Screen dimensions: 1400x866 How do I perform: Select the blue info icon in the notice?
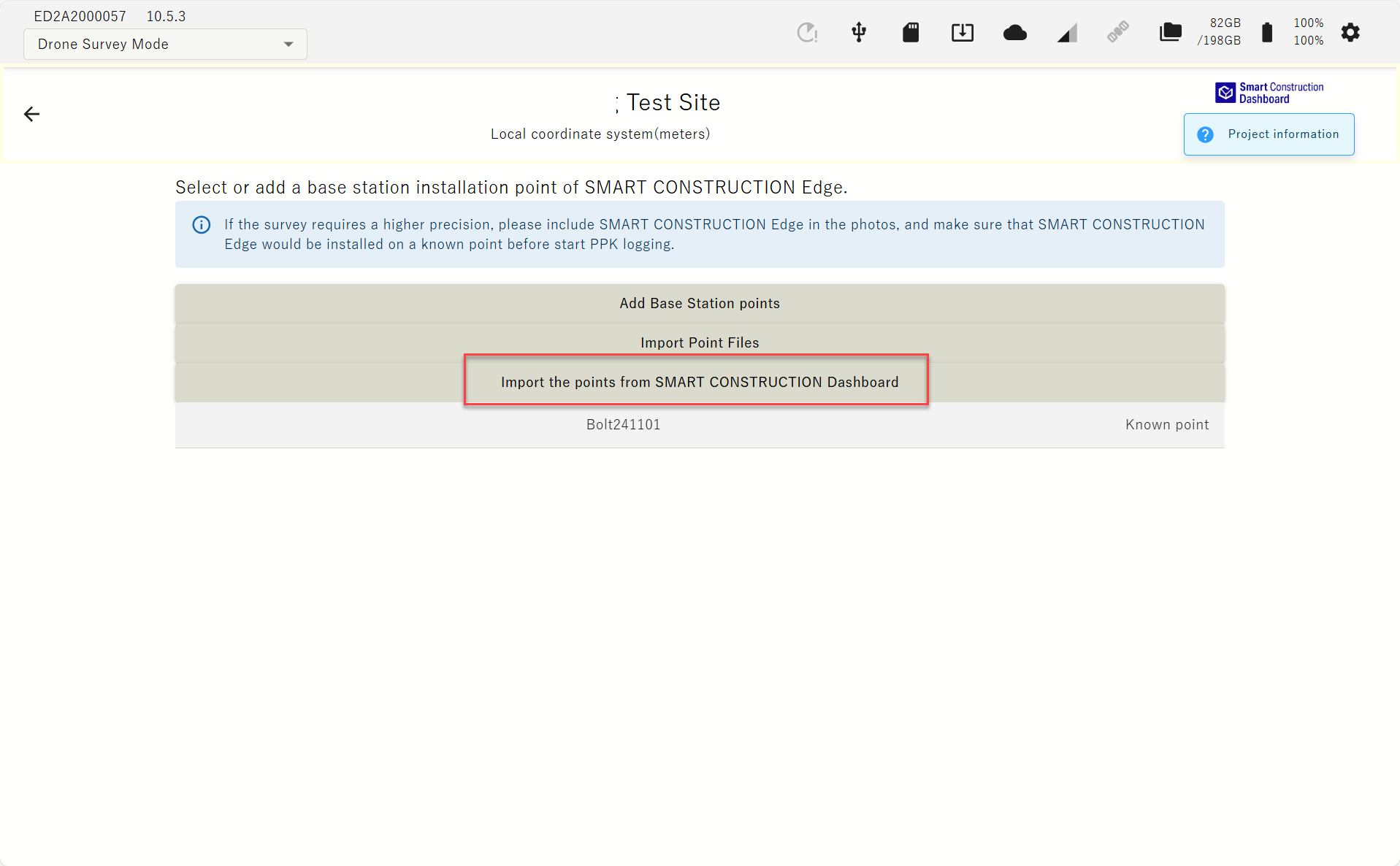(x=202, y=225)
